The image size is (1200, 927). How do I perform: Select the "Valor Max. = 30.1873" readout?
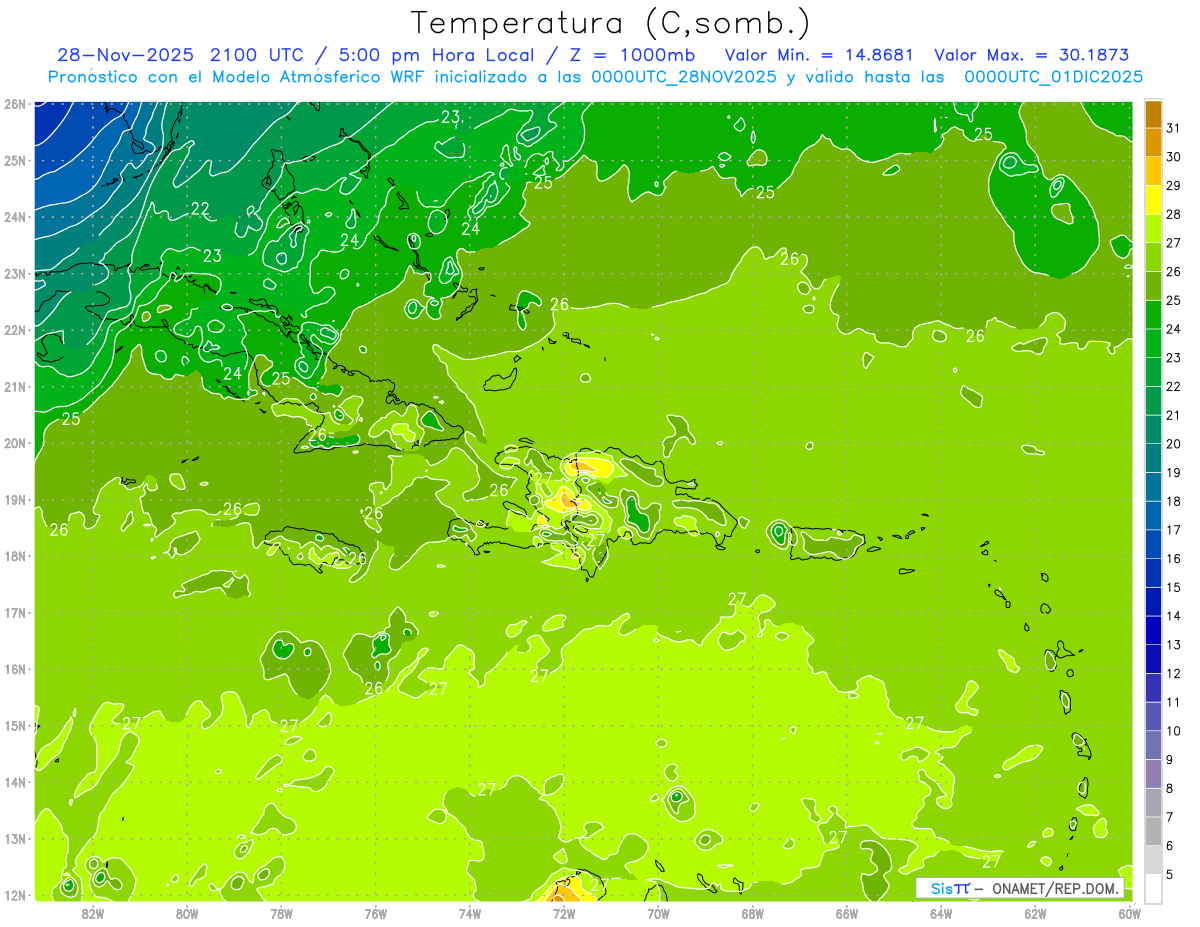pos(1031,56)
